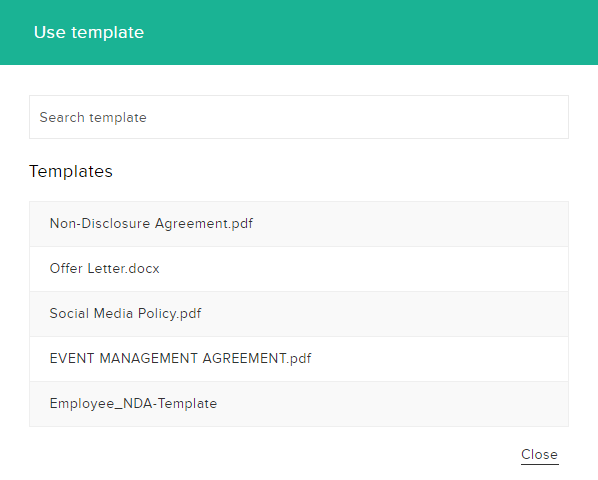Choose the Offer Letter.docx template
The height and width of the screenshot is (480, 598).
[x=299, y=269]
